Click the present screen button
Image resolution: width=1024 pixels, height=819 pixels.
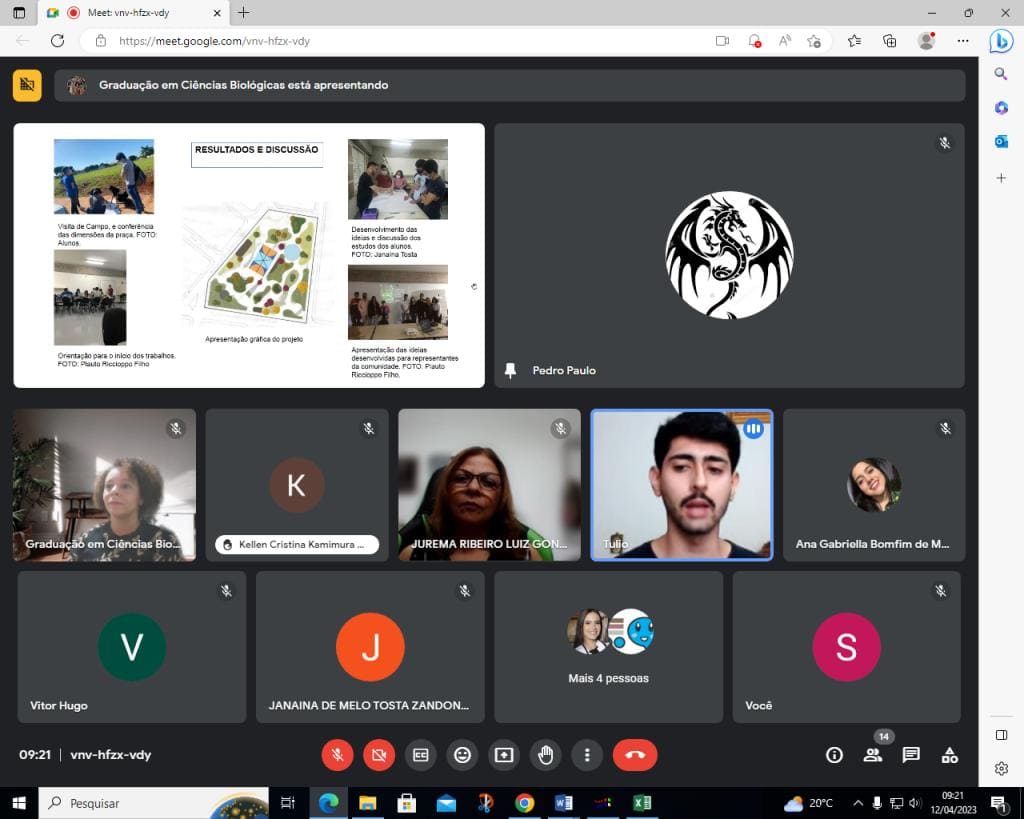point(504,755)
